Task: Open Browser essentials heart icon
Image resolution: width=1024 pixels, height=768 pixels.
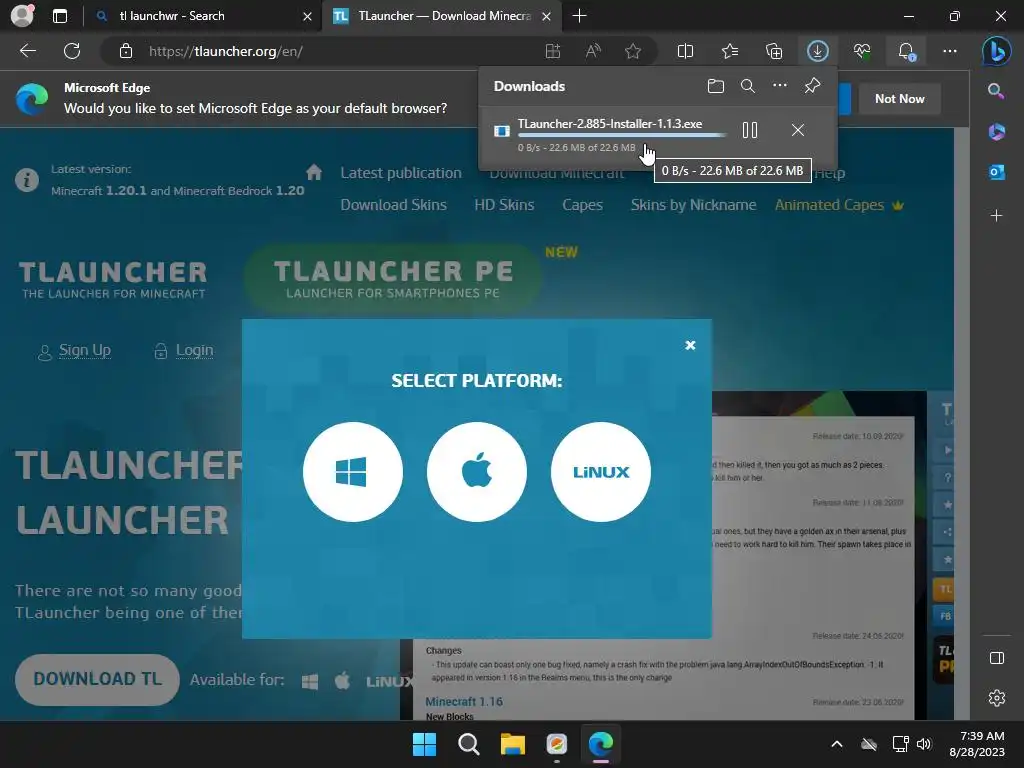Action: pos(862,51)
